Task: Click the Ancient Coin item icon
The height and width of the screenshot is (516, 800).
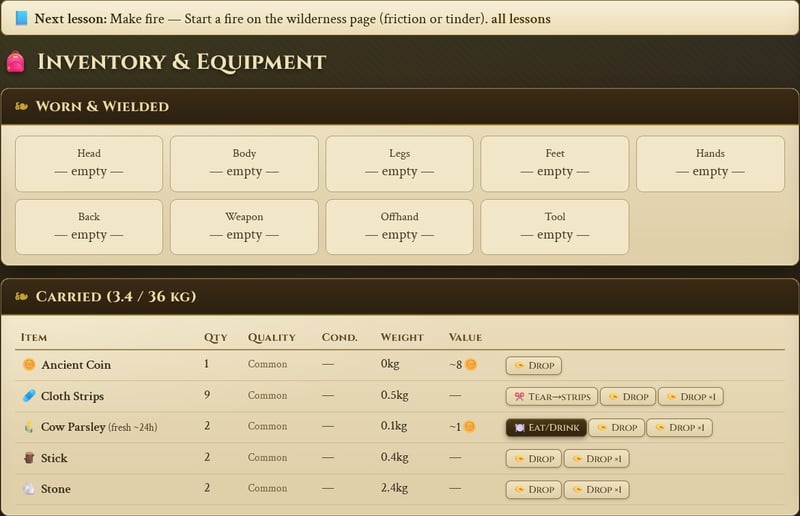Action: tap(29, 364)
